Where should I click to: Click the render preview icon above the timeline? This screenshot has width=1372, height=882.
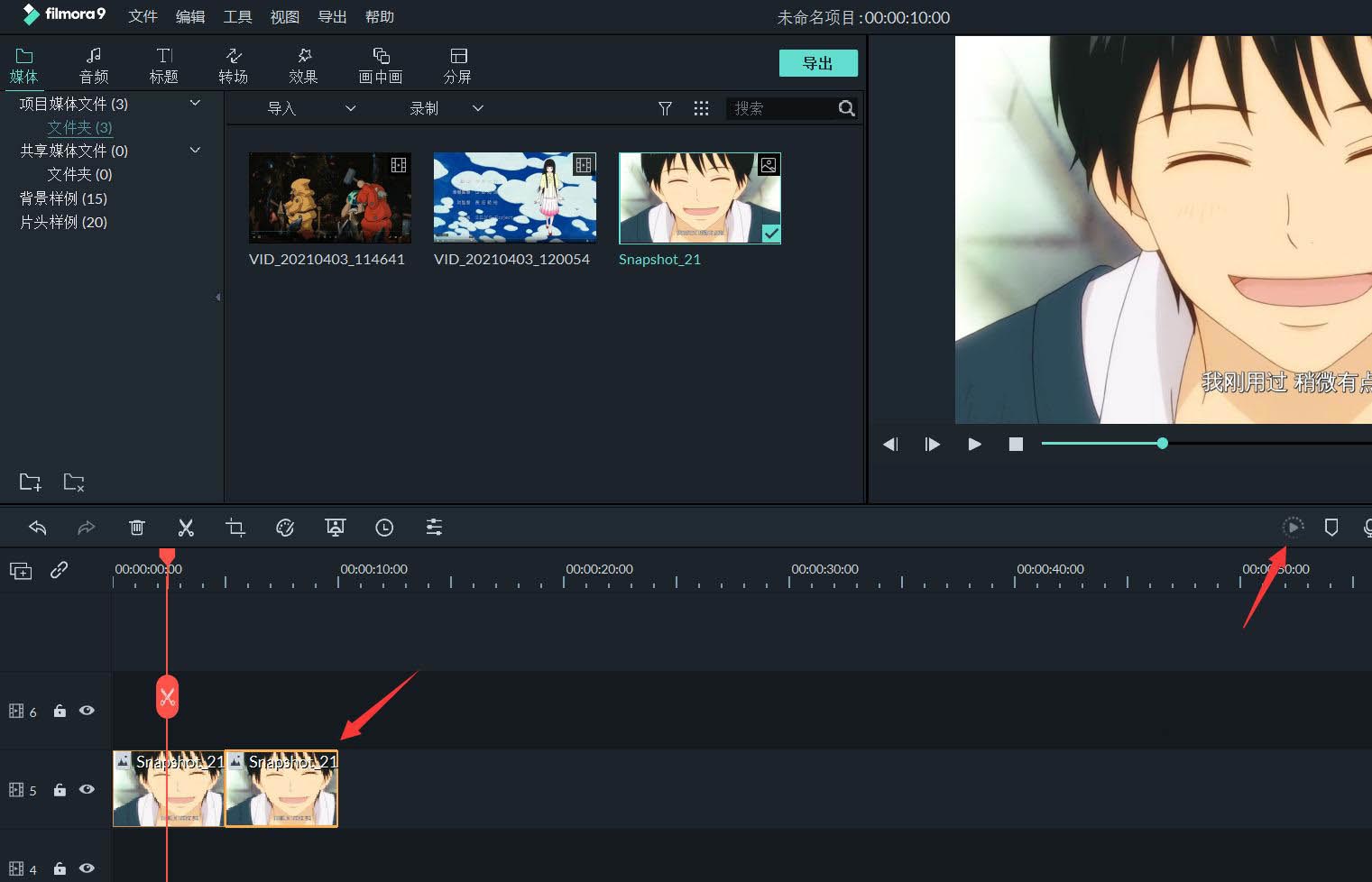[1293, 527]
